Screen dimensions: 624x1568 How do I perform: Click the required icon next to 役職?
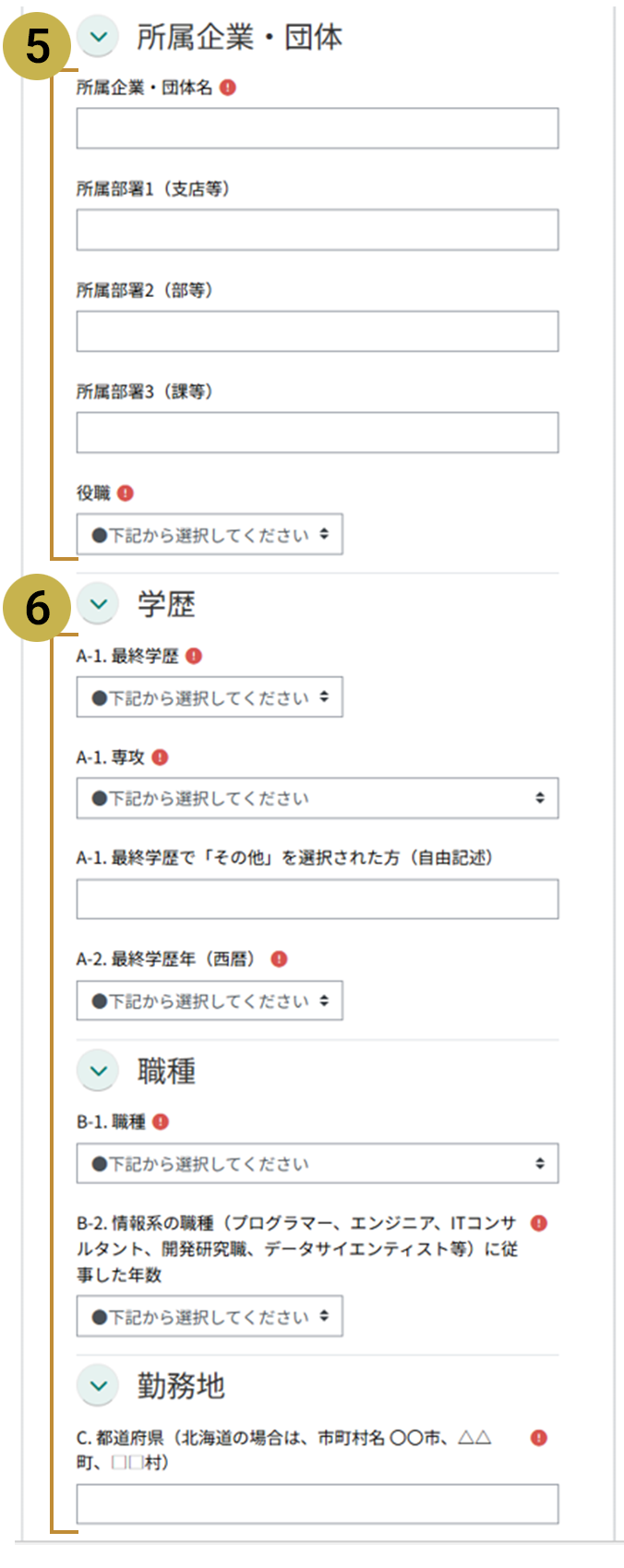click(x=126, y=493)
